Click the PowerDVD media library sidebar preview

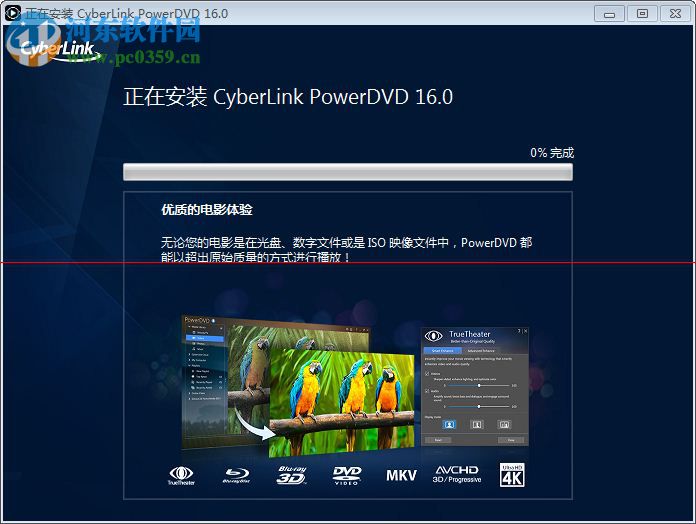point(205,382)
